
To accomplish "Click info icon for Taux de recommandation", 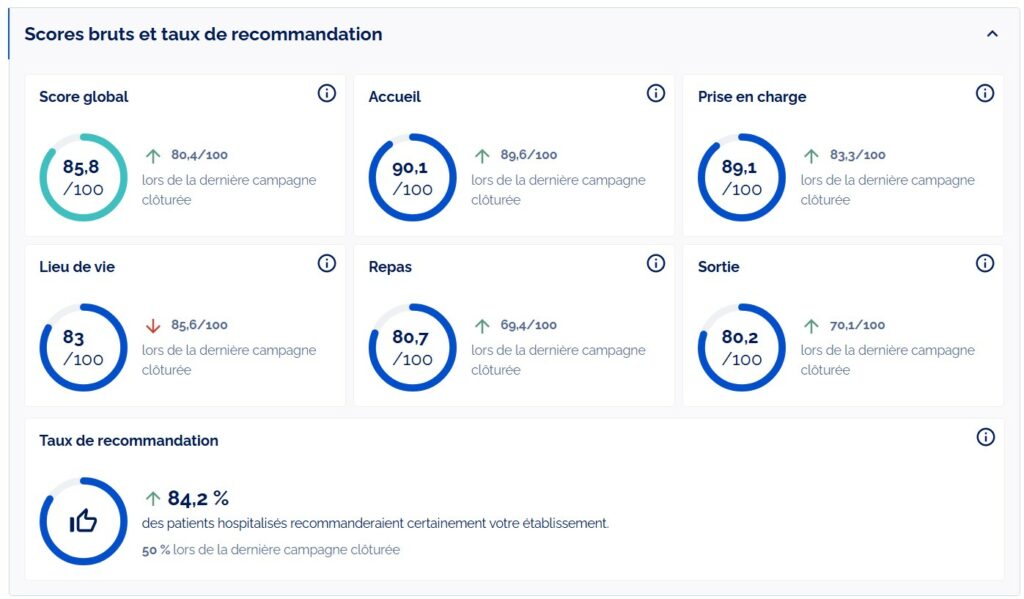I will coord(985,437).
